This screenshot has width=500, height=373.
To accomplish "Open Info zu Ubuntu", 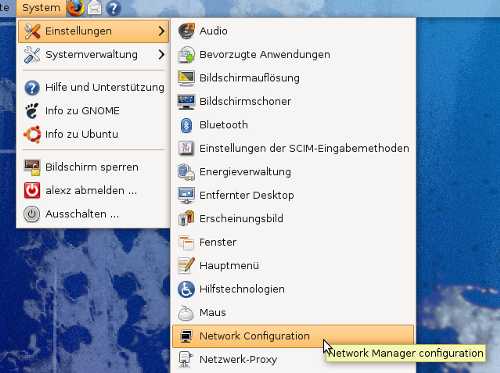I will pyautogui.click(x=93, y=134).
